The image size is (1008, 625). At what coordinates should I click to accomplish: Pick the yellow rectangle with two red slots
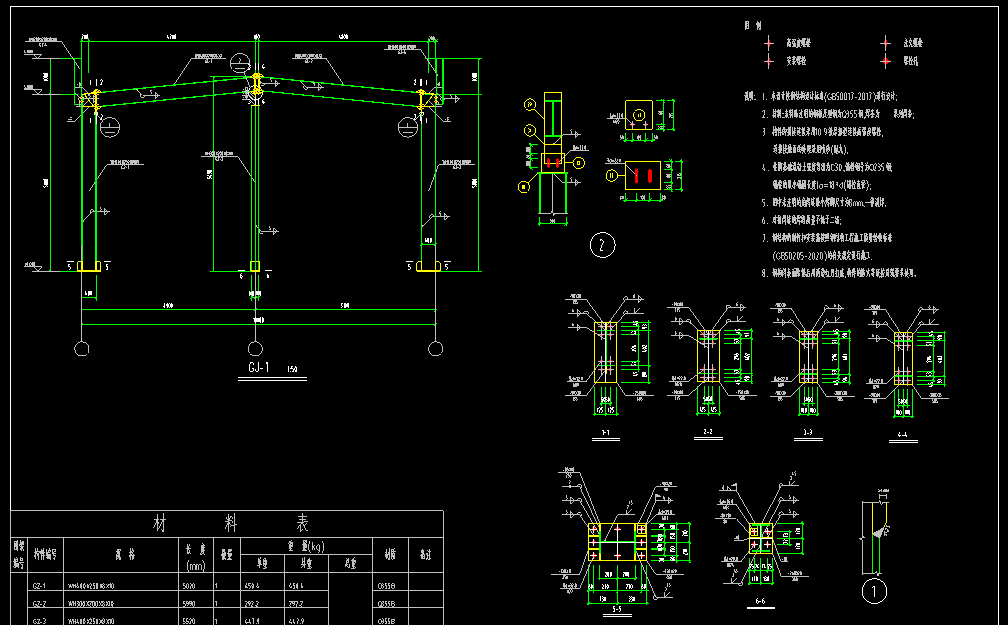coord(640,176)
